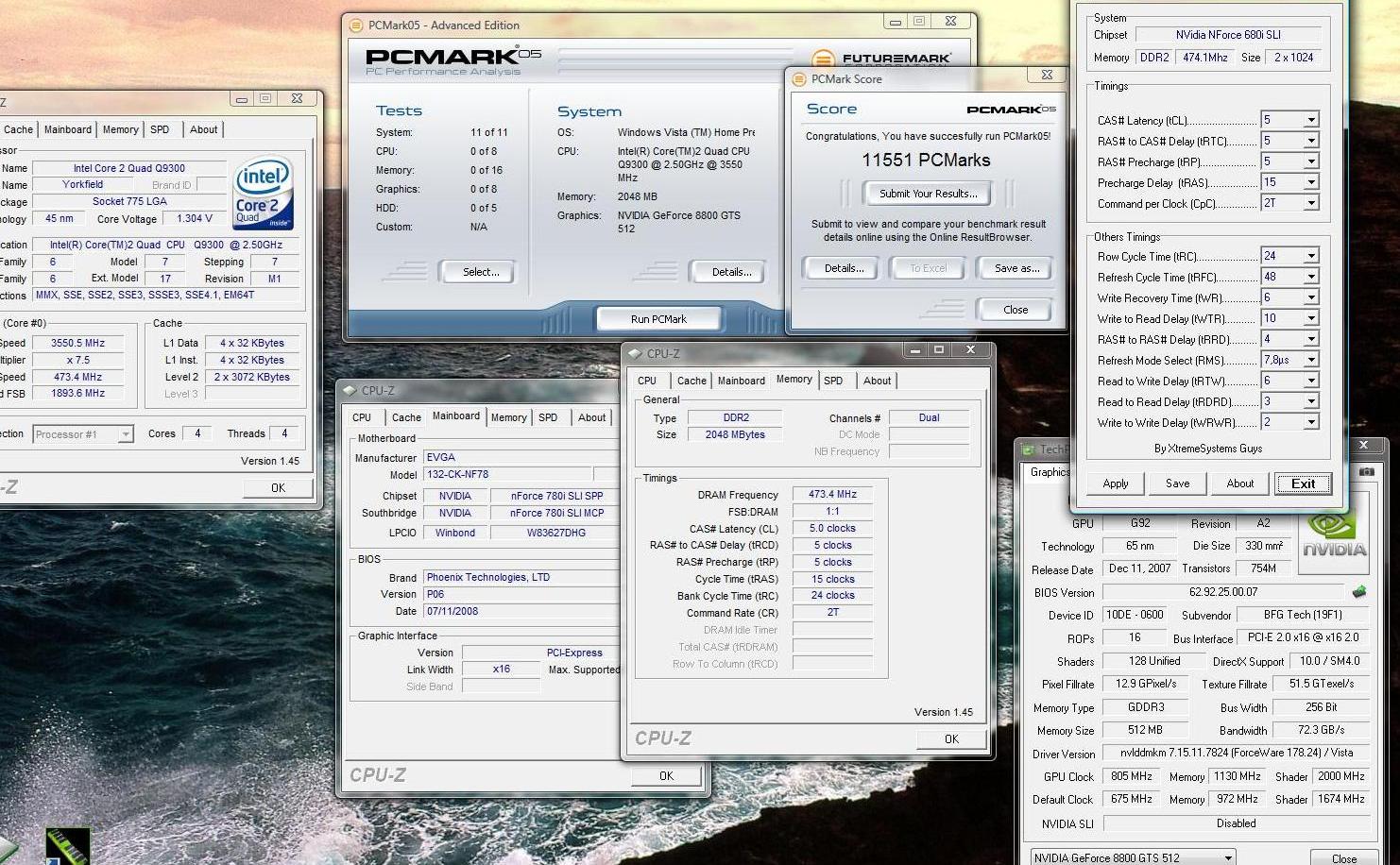Click the BIOS save chip icon in GPU-Z
The image size is (1400, 865).
[1359, 592]
